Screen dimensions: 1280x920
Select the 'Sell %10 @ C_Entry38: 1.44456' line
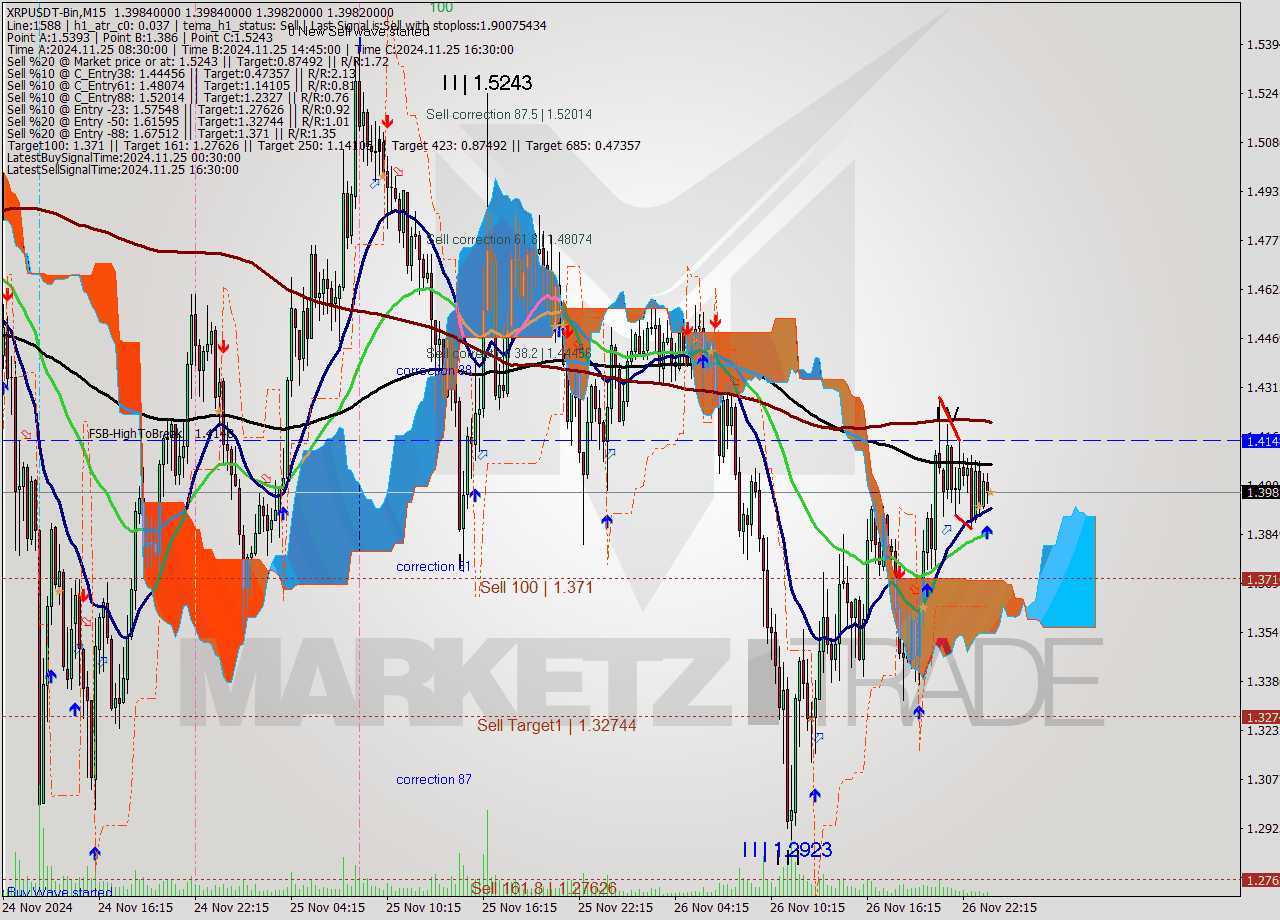click(x=180, y=73)
